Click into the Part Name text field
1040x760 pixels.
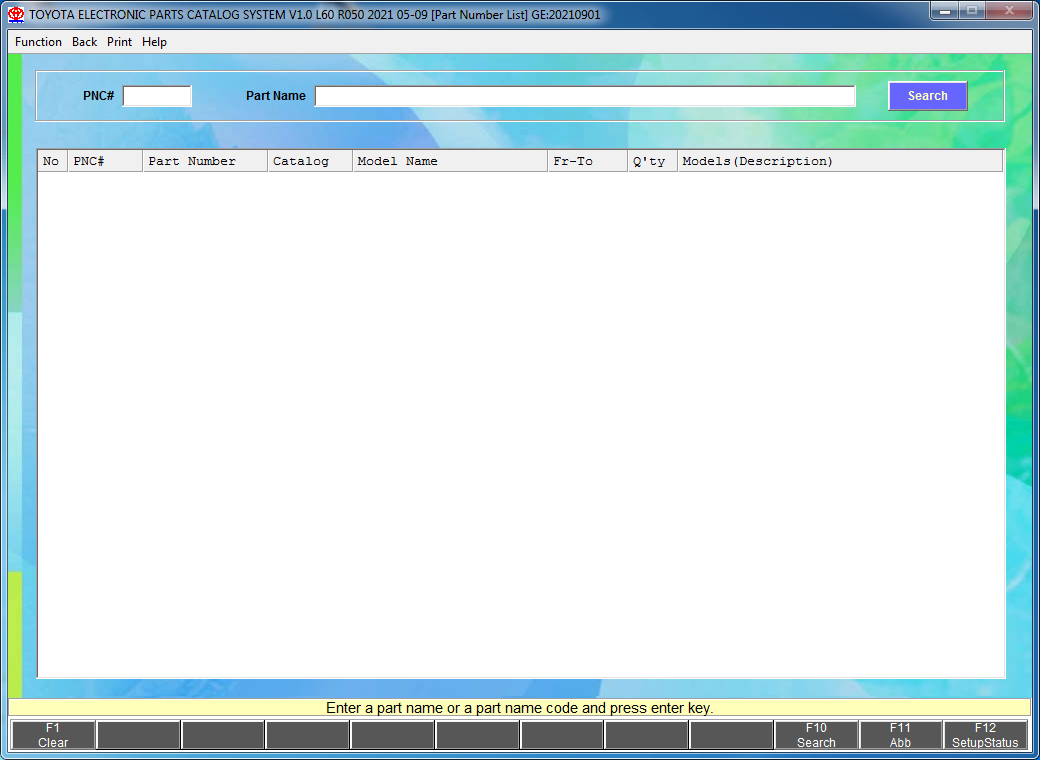coord(585,96)
